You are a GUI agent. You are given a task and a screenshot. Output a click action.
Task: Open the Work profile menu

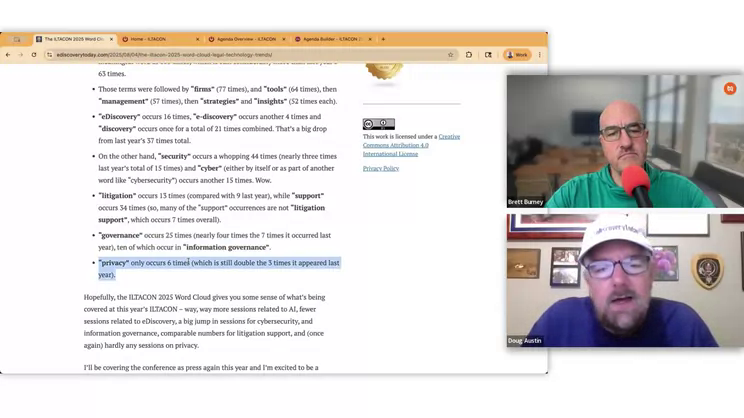pos(517,55)
